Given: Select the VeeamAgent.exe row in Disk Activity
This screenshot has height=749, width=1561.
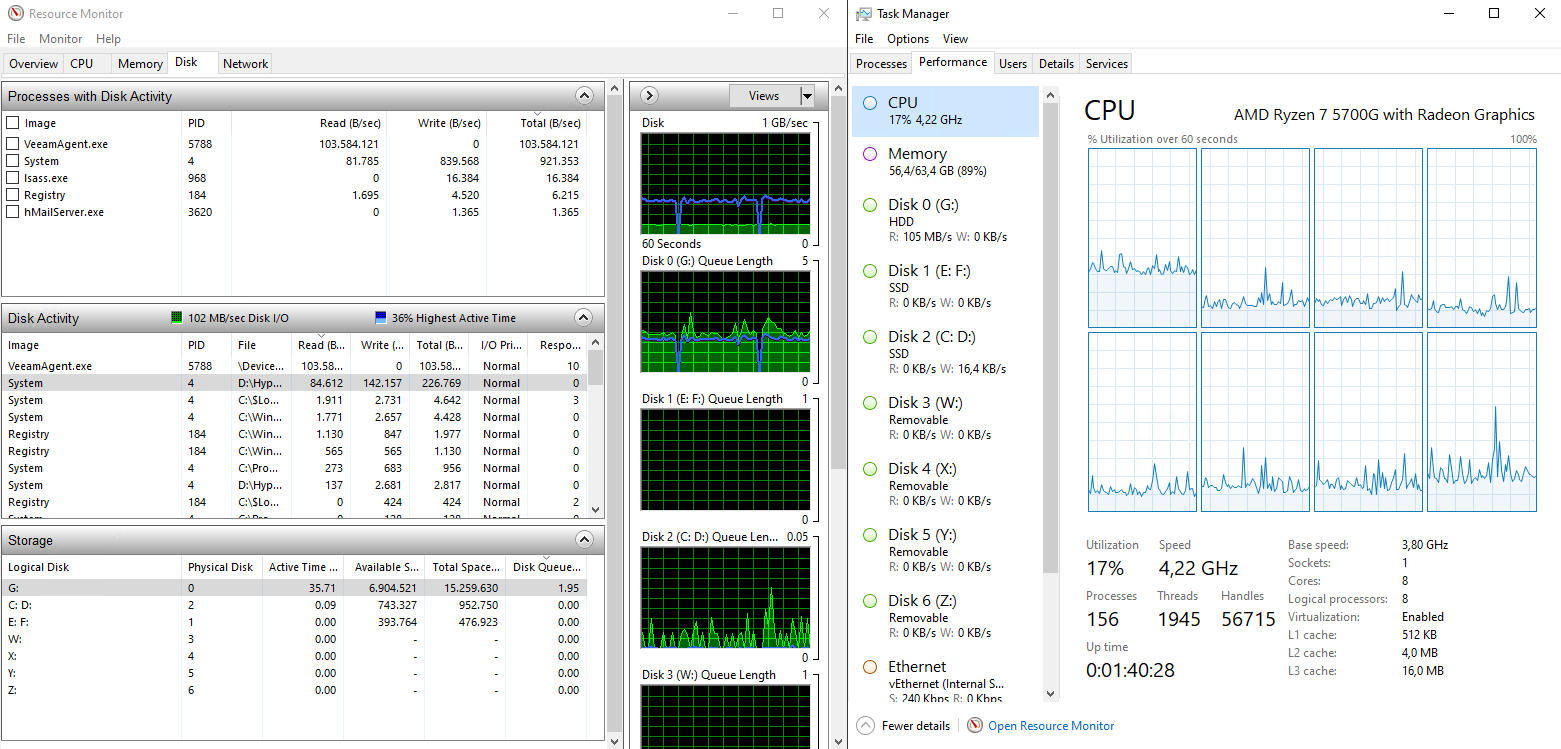Looking at the screenshot, I should click(x=294, y=366).
